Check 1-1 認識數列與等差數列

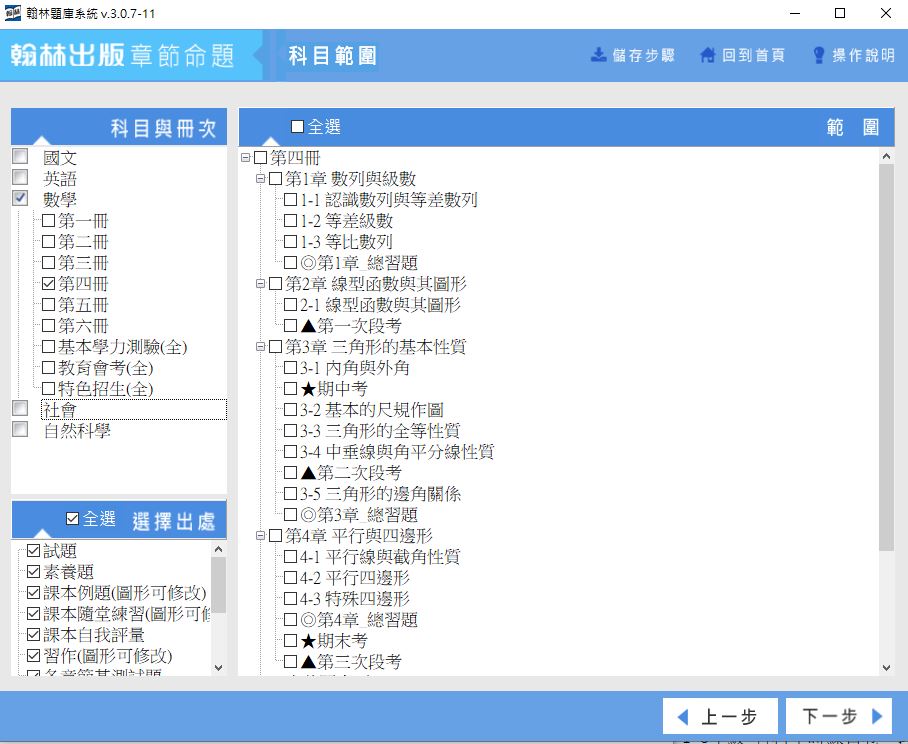(x=291, y=200)
